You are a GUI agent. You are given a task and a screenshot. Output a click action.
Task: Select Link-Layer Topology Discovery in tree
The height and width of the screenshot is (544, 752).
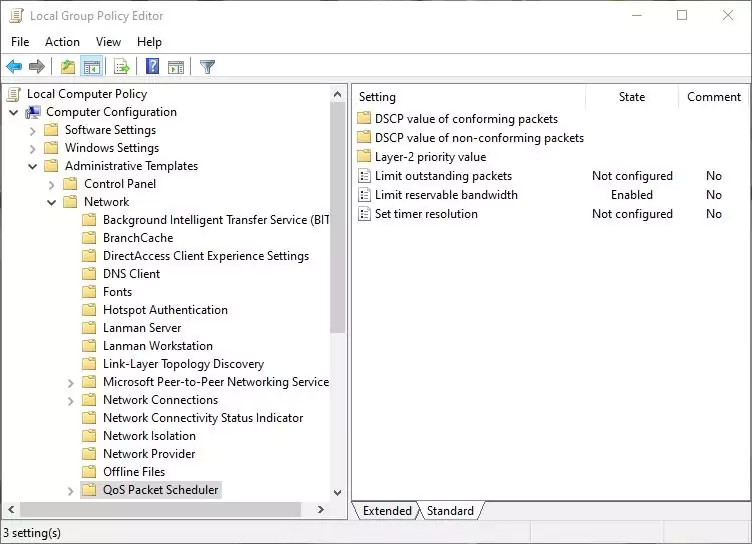pyautogui.click(x=183, y=364)
